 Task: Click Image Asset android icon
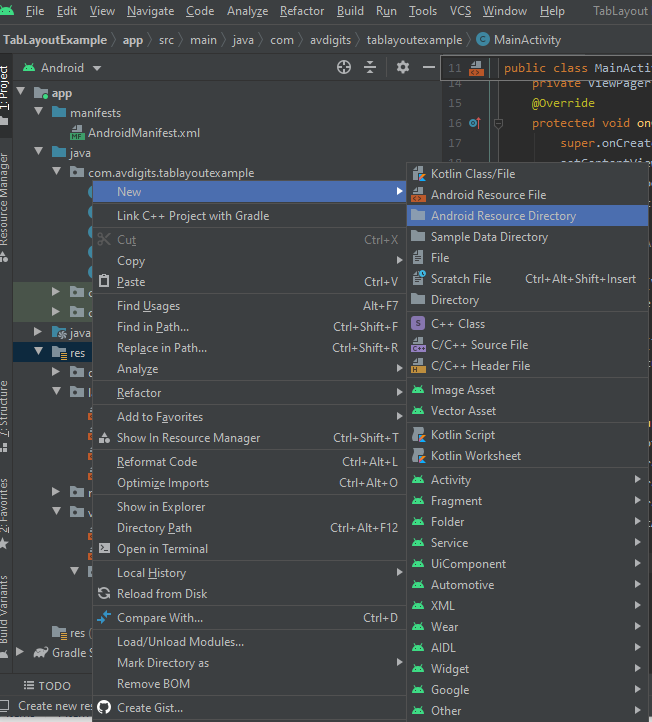coord(418,390)
